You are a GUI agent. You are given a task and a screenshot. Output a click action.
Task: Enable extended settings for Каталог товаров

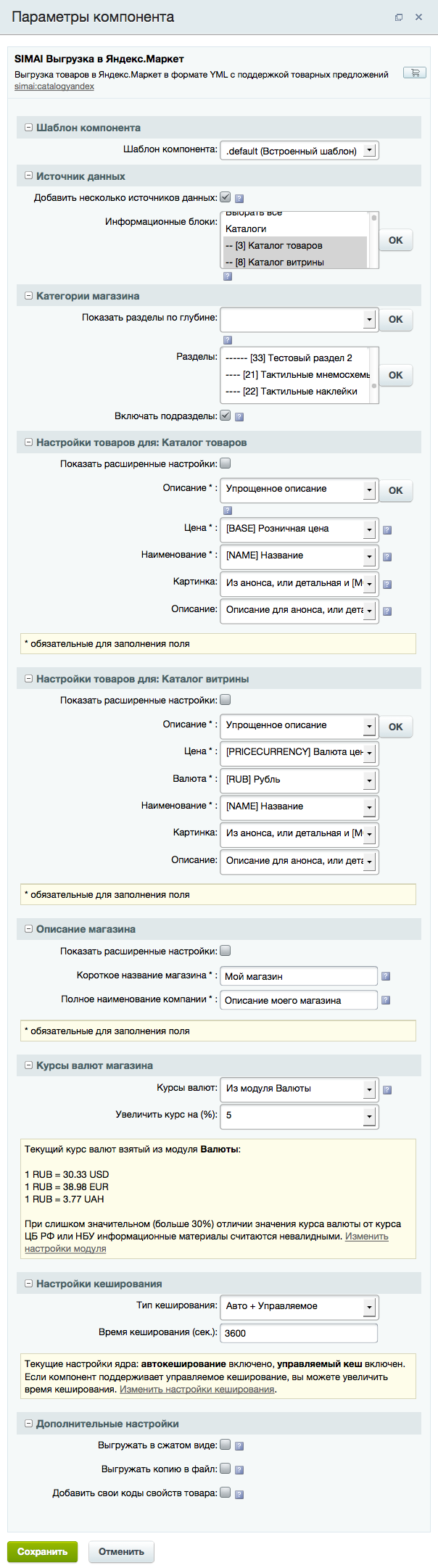(x=226, y=463)
